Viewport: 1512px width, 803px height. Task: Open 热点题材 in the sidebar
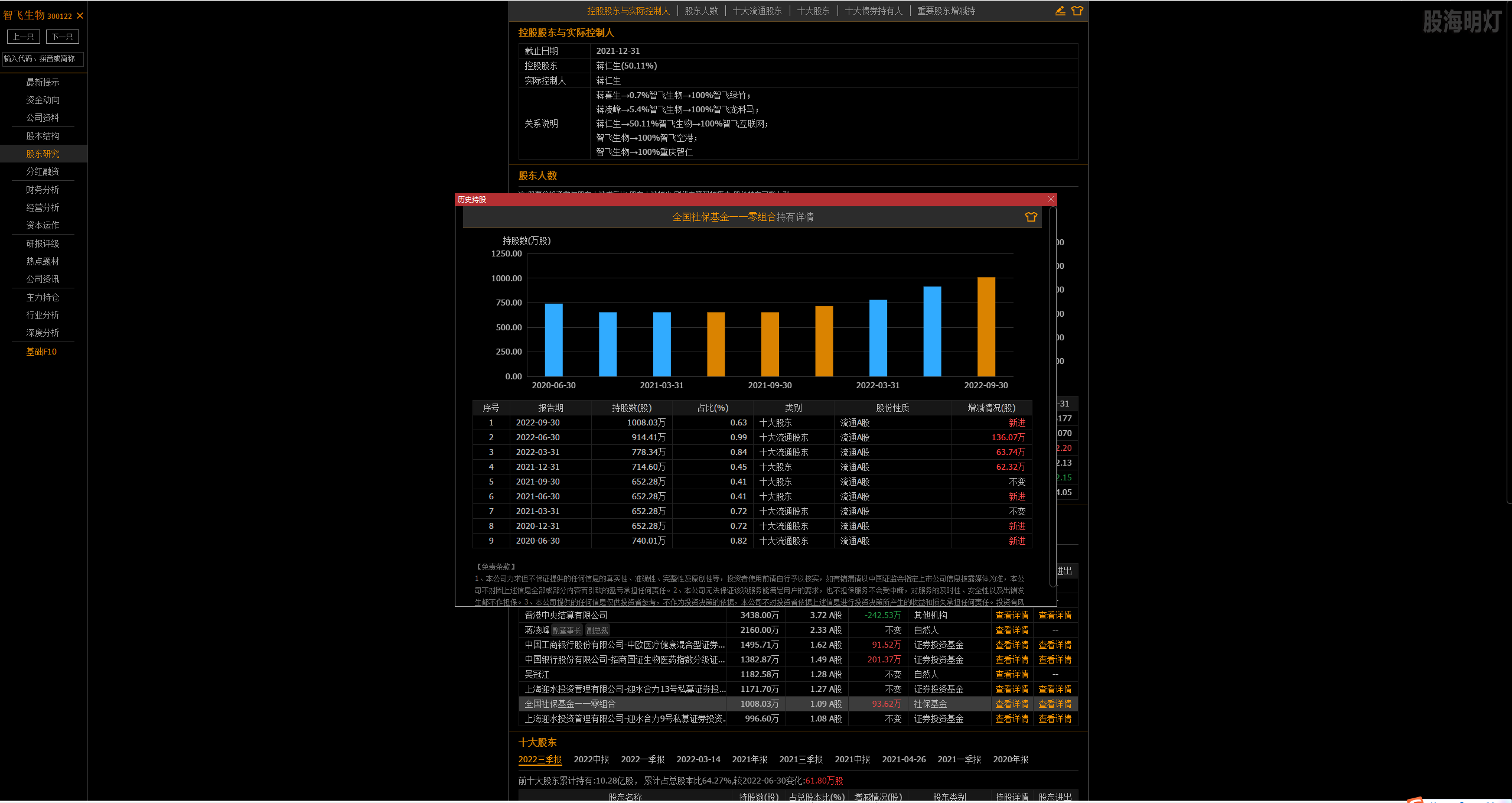coord(43,261)
